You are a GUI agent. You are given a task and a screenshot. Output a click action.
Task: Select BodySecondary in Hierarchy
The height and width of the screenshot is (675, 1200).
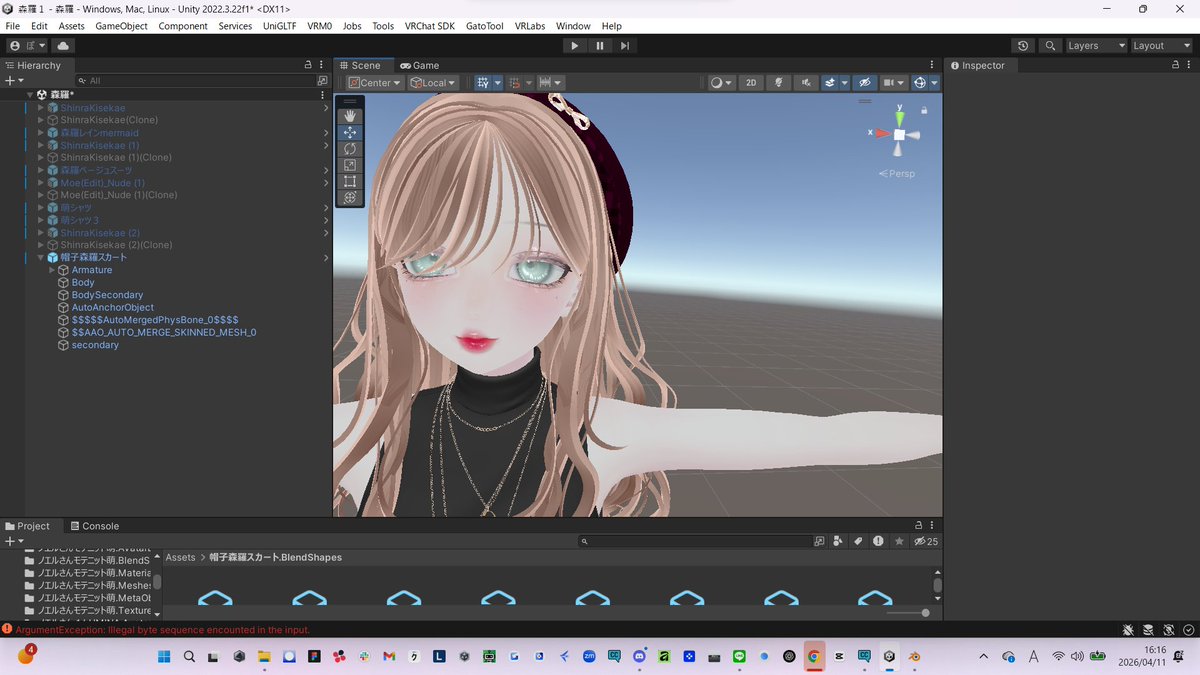click(x=107, y=295)
